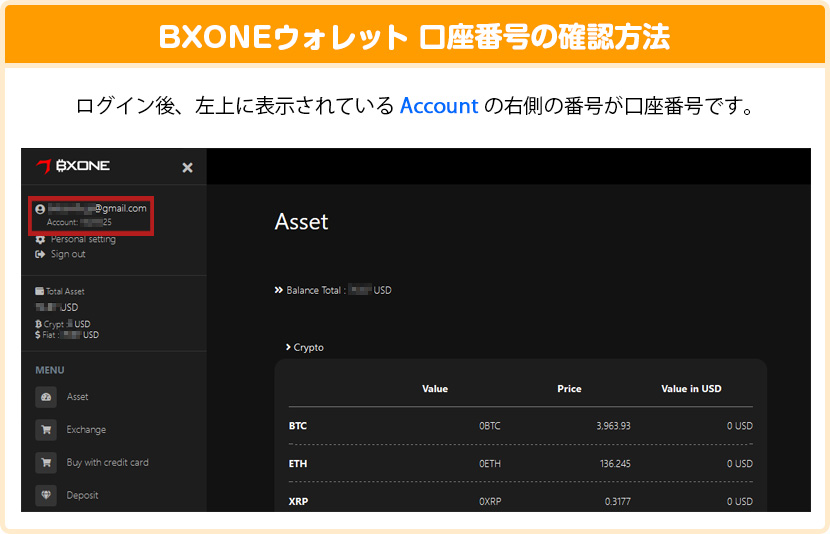Click the Value in USD column header
830x534 pixels.
(691, 389)
